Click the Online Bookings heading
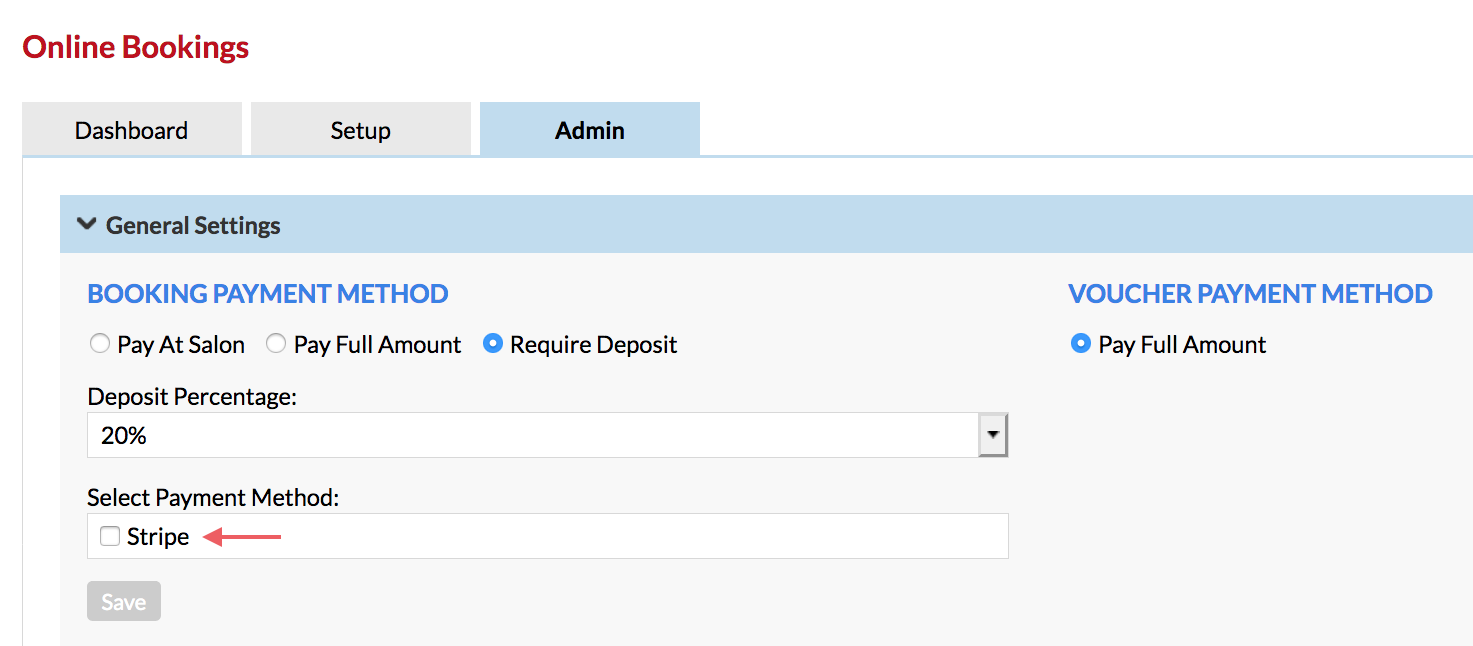The height and width of the screenshot is (646, 1473). (136, 47)
